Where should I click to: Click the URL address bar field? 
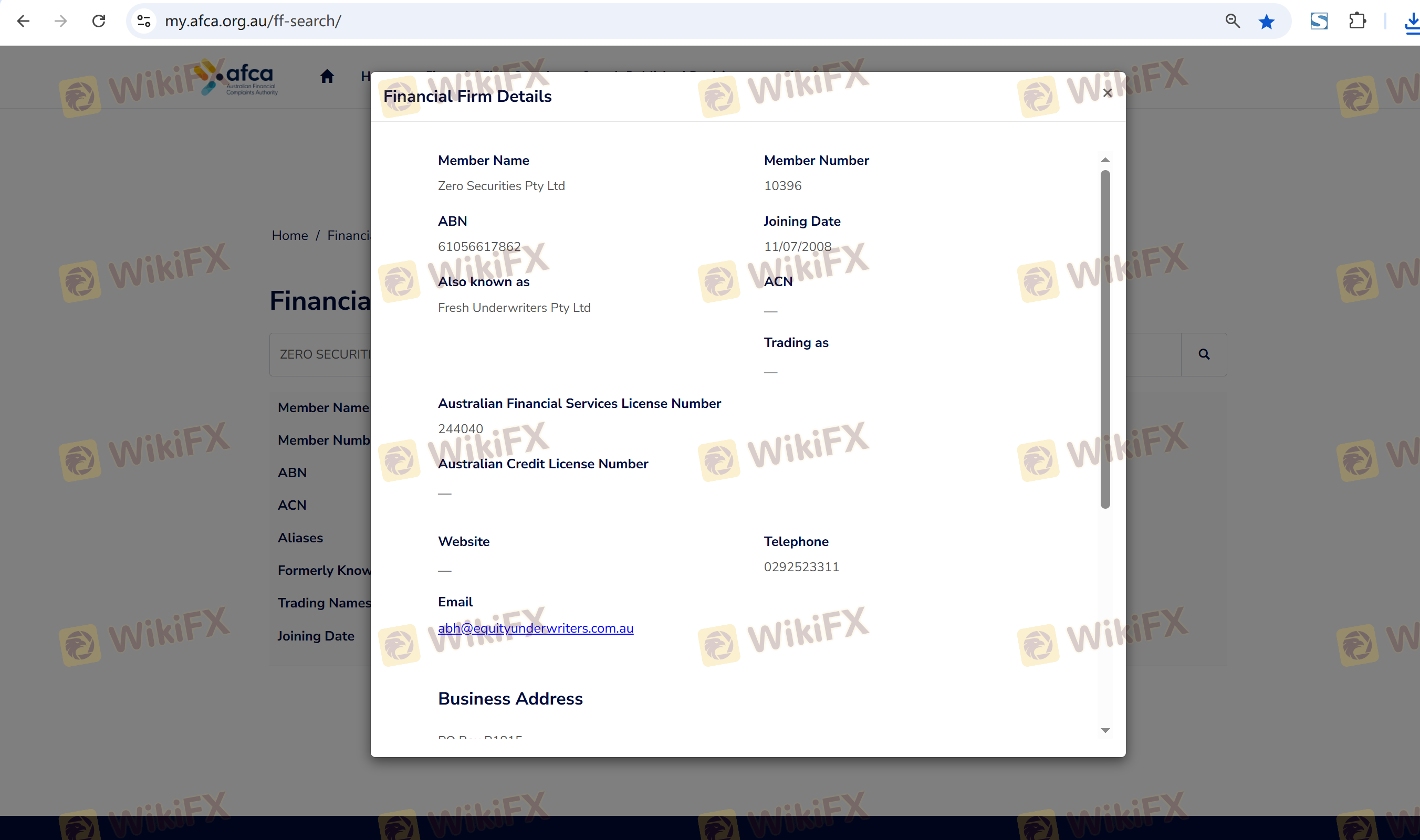tap(680, 21)
